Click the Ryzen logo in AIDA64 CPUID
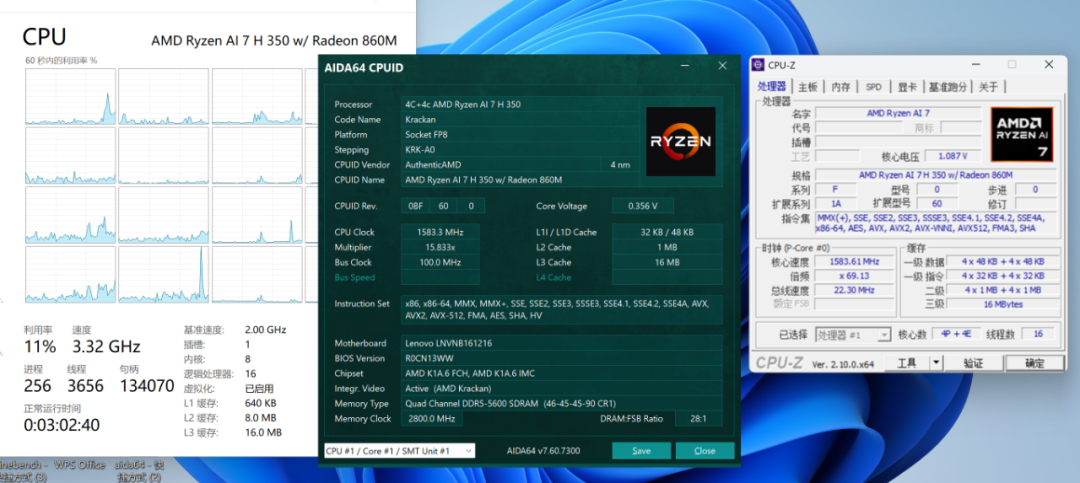This screenshot has width=1080, height=483. coord(681,141)
